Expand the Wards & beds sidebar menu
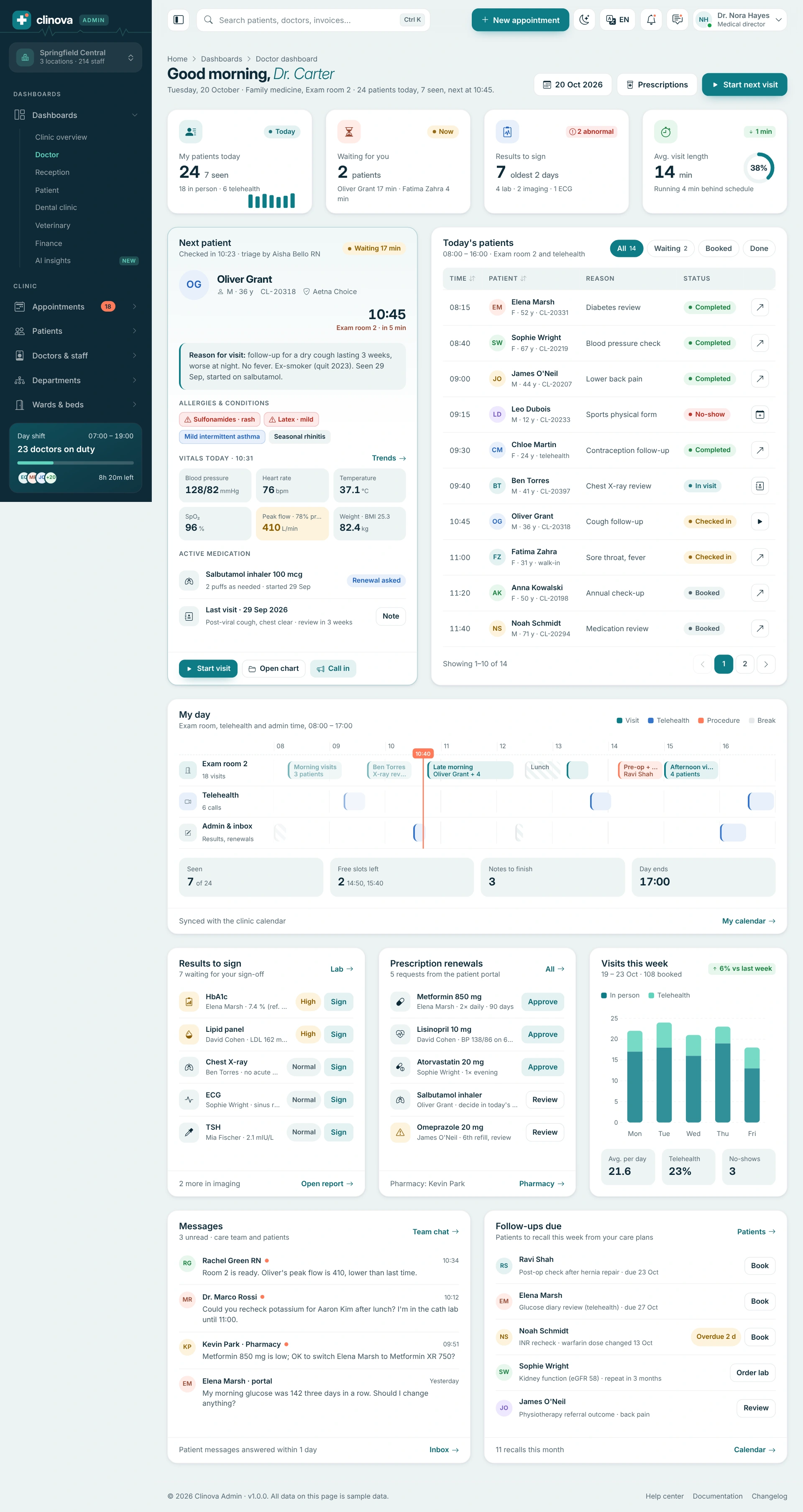Screen dimensions: 803x1512 point(76,404)
